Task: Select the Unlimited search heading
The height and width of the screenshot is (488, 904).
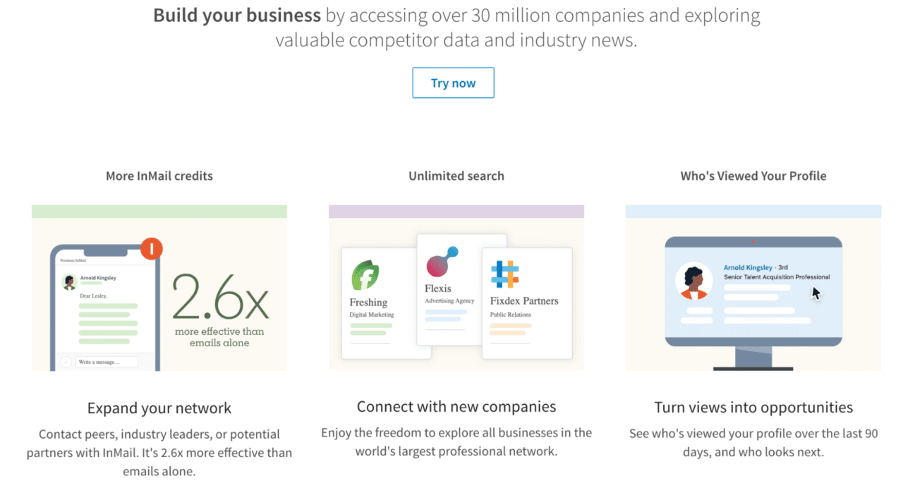Action: (x=456, y=176)
